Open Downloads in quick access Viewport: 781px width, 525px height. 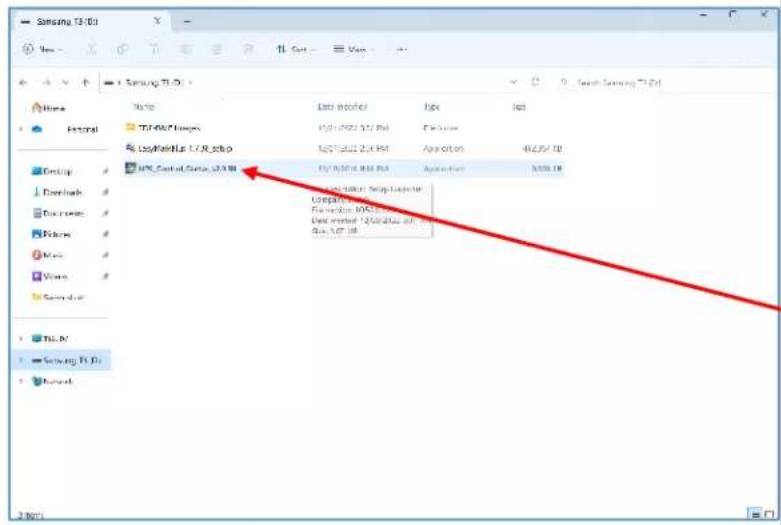coord(57,192)
